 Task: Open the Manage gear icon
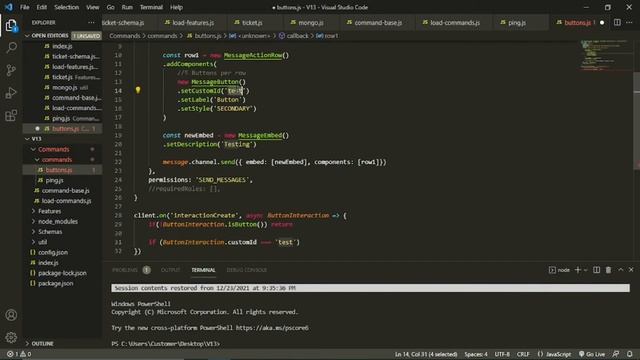pos(11,337)
